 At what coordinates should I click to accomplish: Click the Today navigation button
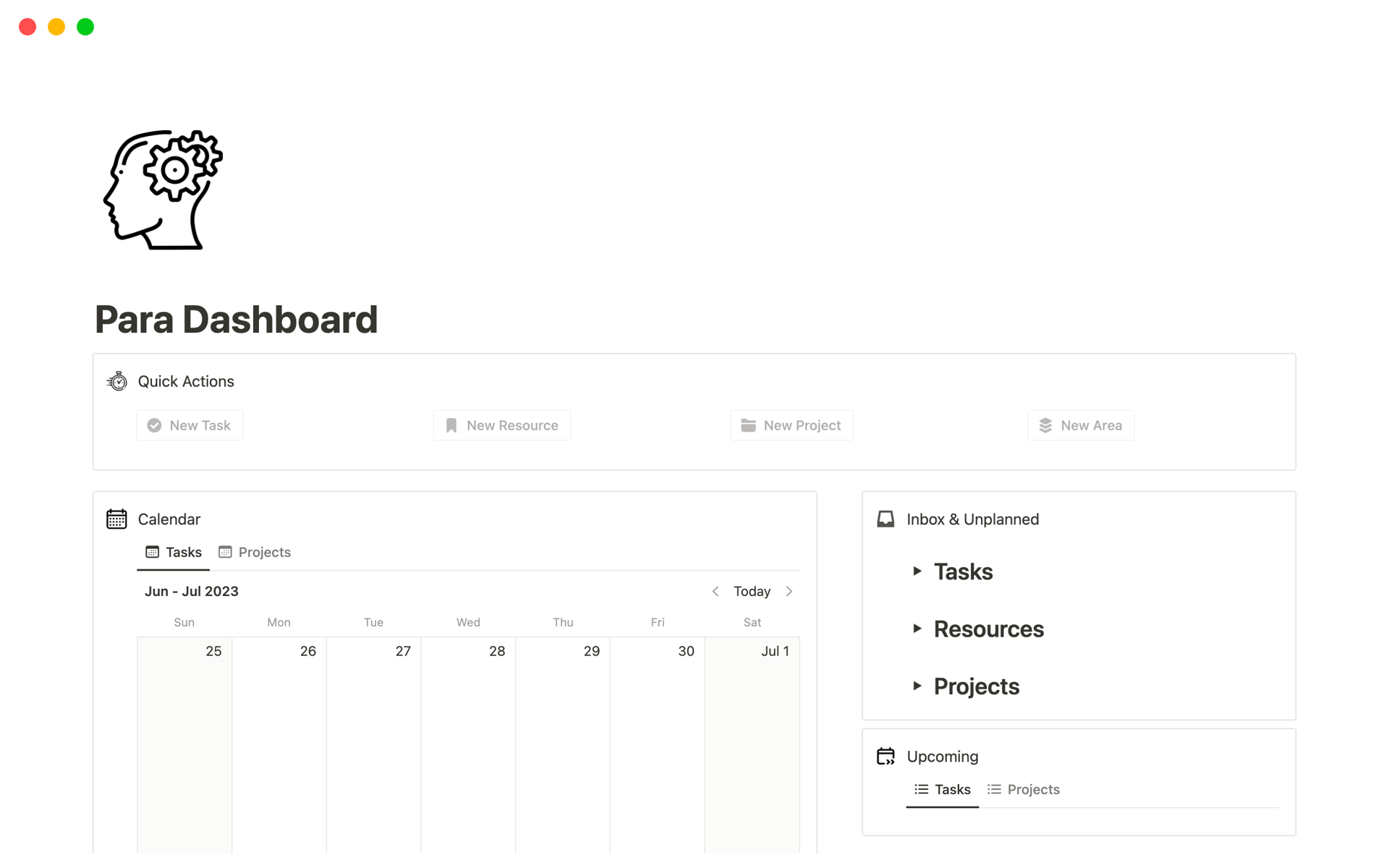pyautogui.click(x=753, y=591)
